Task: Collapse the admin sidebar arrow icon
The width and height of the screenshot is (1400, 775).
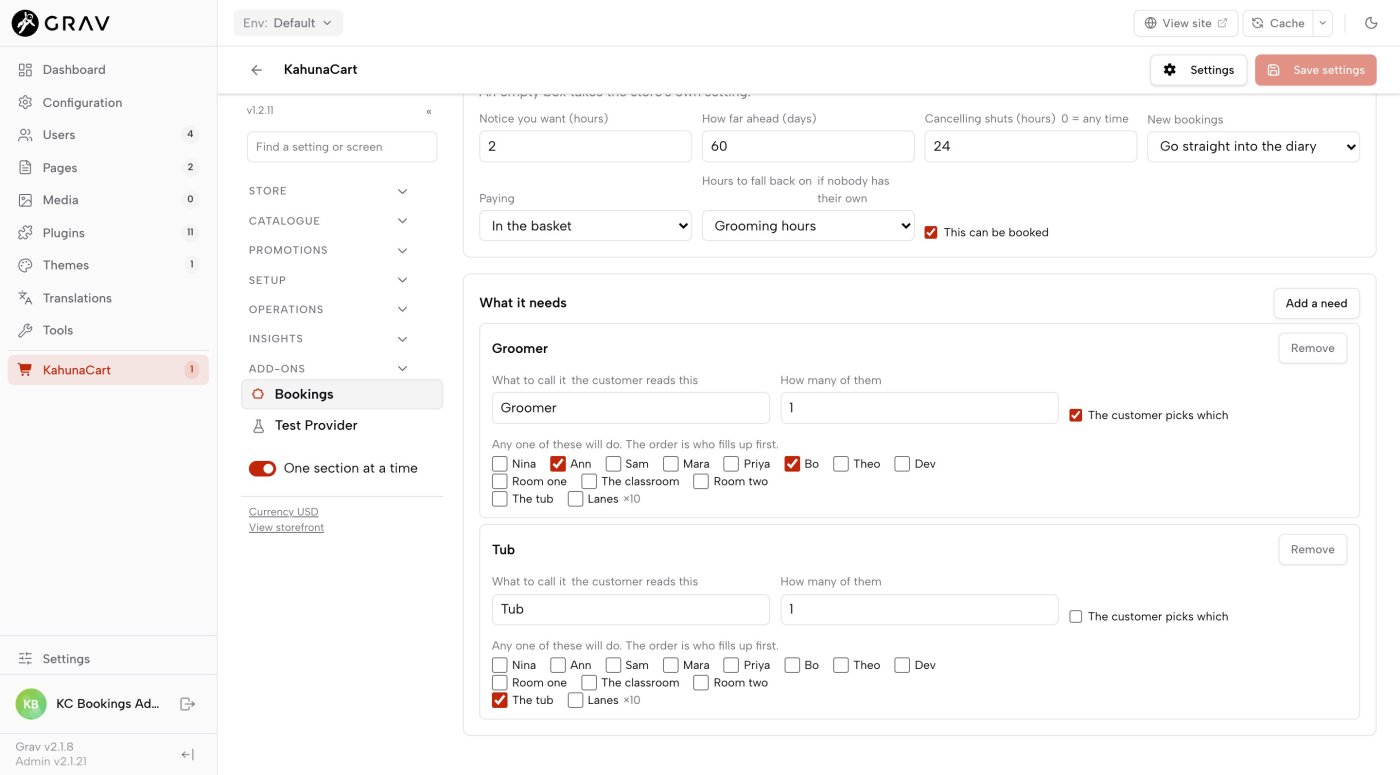Action: pyautogui.click(x=187, y=754)
